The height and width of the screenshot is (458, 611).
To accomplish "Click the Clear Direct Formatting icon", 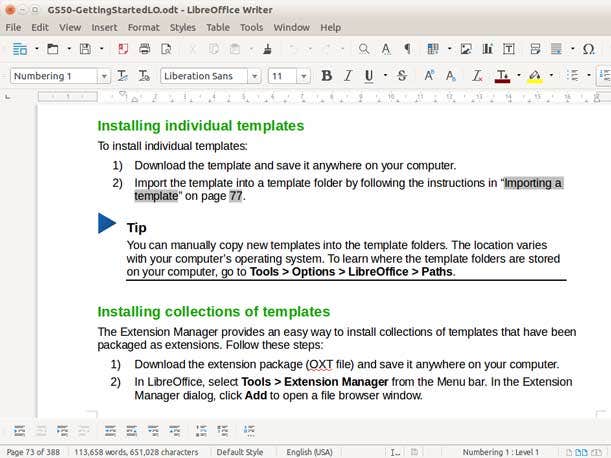I will tap(477, 76).
